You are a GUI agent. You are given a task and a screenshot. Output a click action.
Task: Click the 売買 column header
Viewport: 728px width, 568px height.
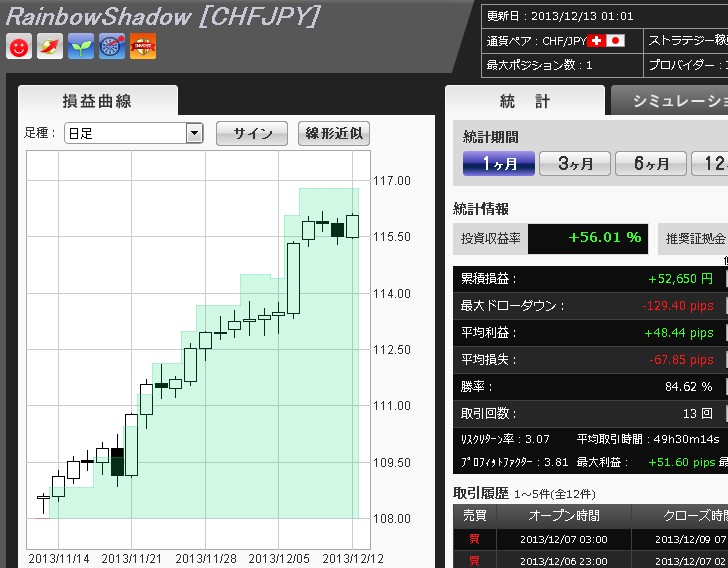tap(475, 516)
